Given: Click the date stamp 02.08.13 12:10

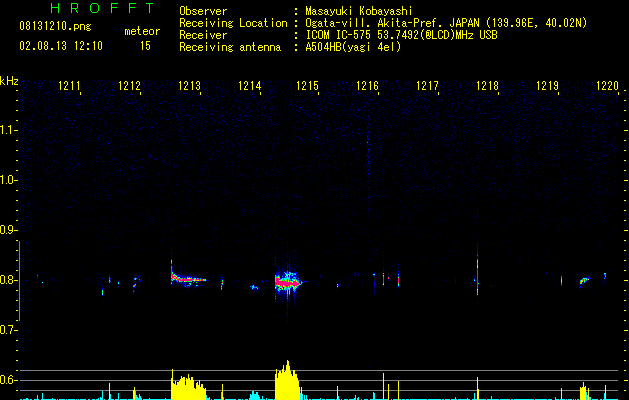Looking at the screenshot, I should [x=61, y=46].
